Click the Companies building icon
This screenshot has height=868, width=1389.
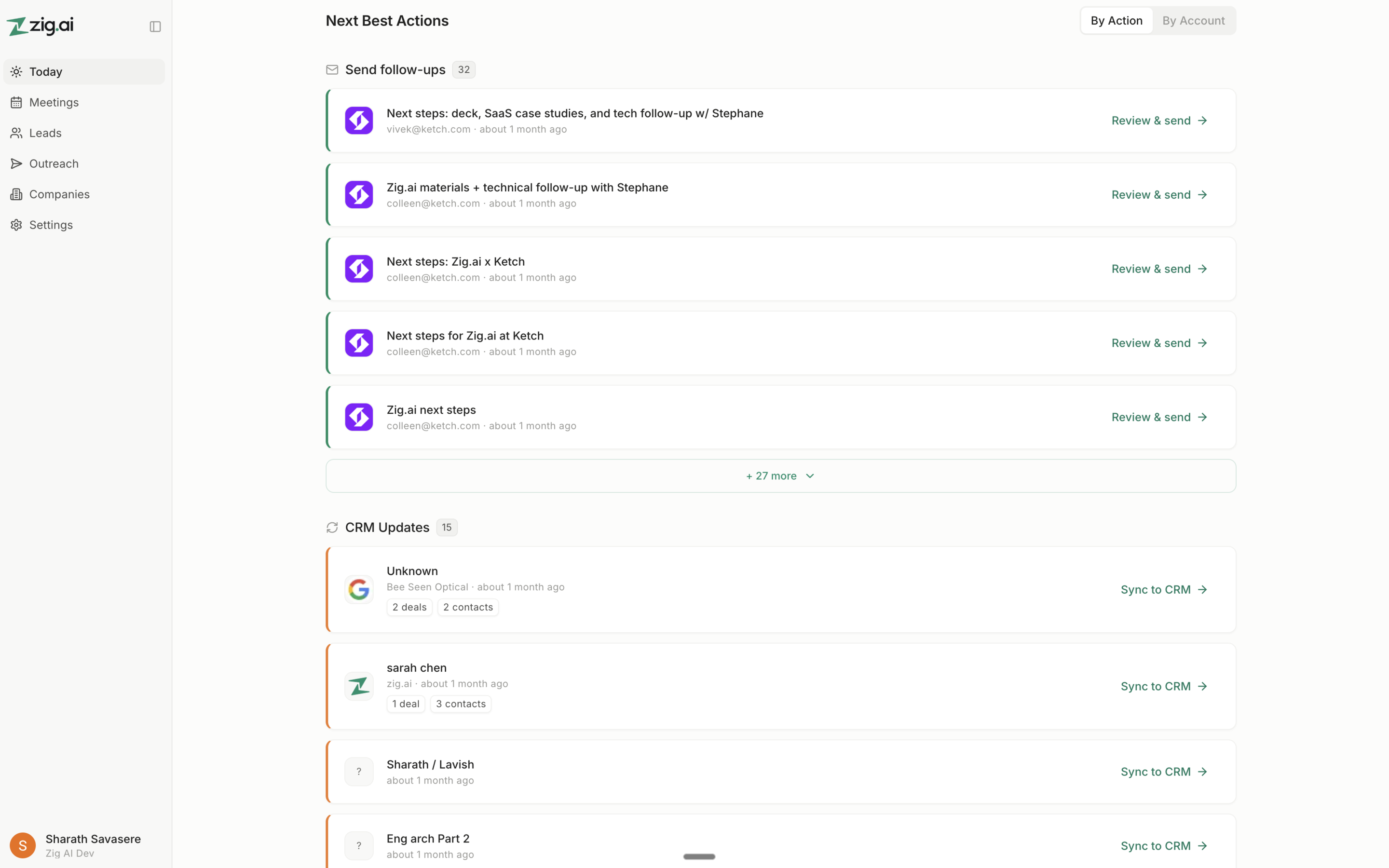click(x=17, y=194)
